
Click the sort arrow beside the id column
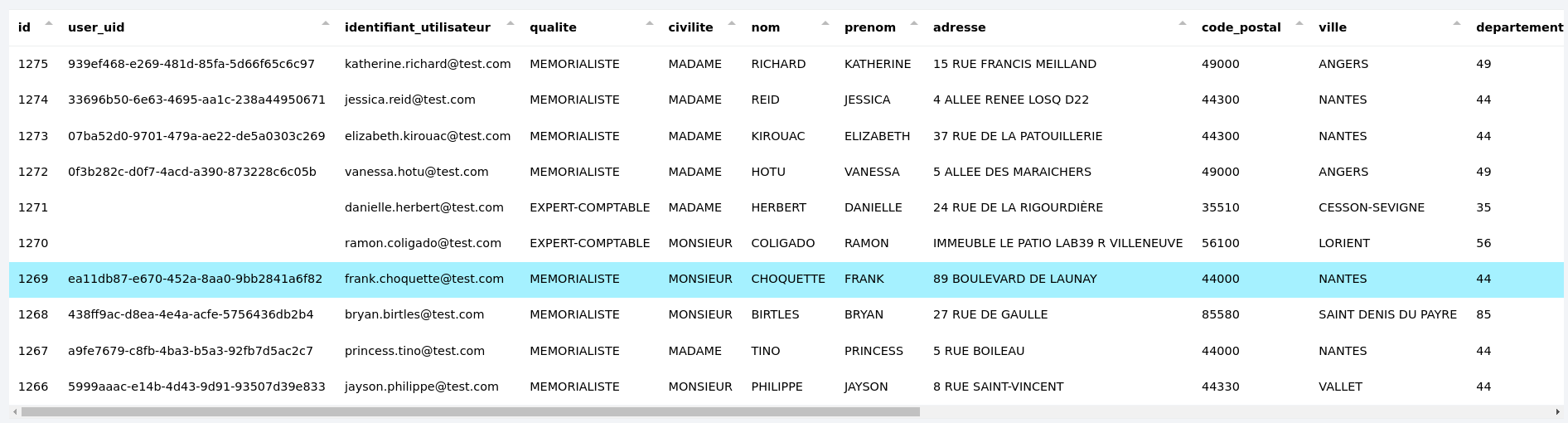pos(49,23)
